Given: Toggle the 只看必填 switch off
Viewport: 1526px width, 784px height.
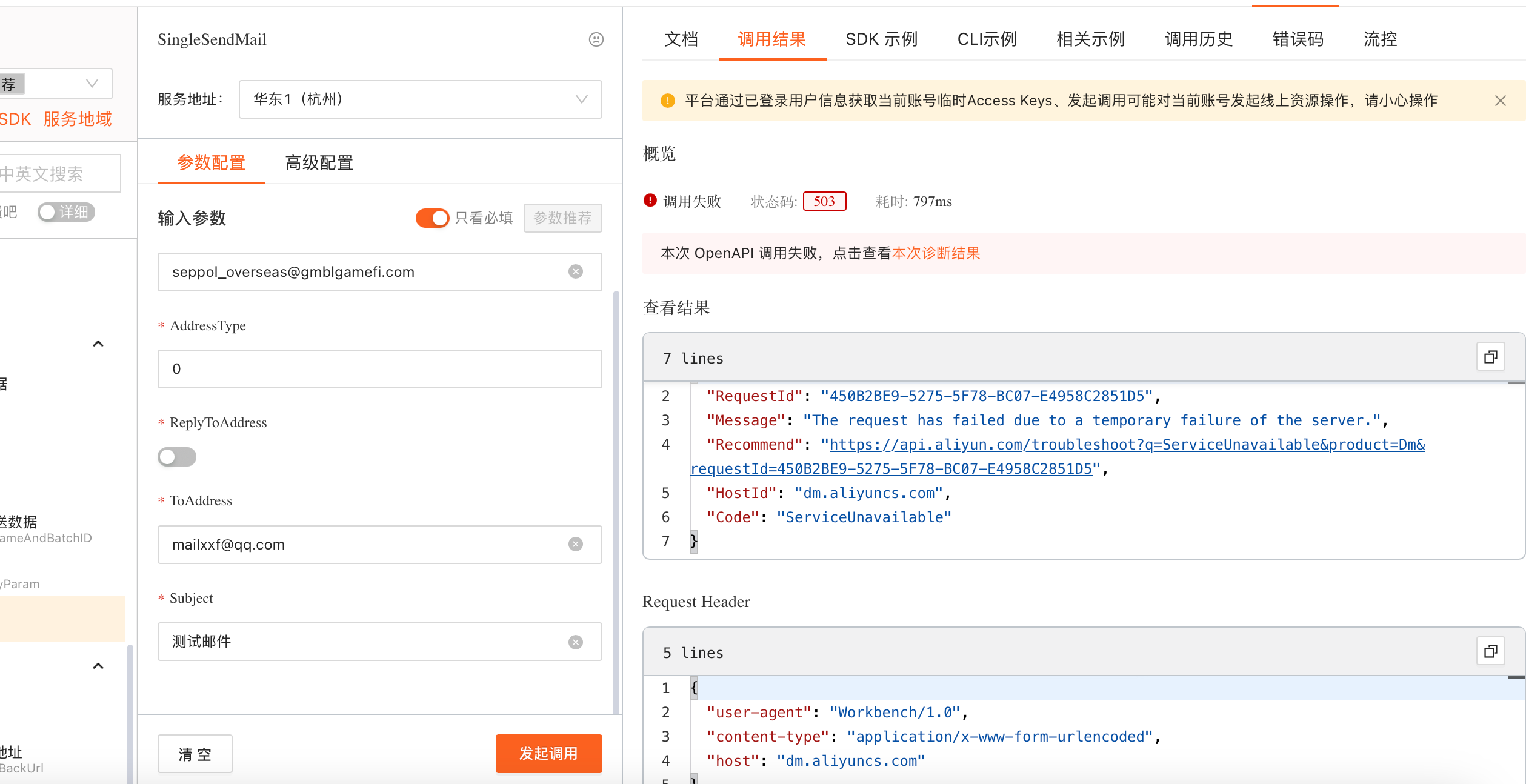Looking at the screenshot, I should coord(432,218).
